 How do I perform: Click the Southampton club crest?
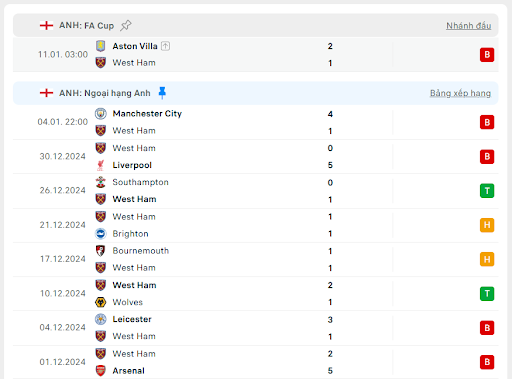tap(101, 182)
